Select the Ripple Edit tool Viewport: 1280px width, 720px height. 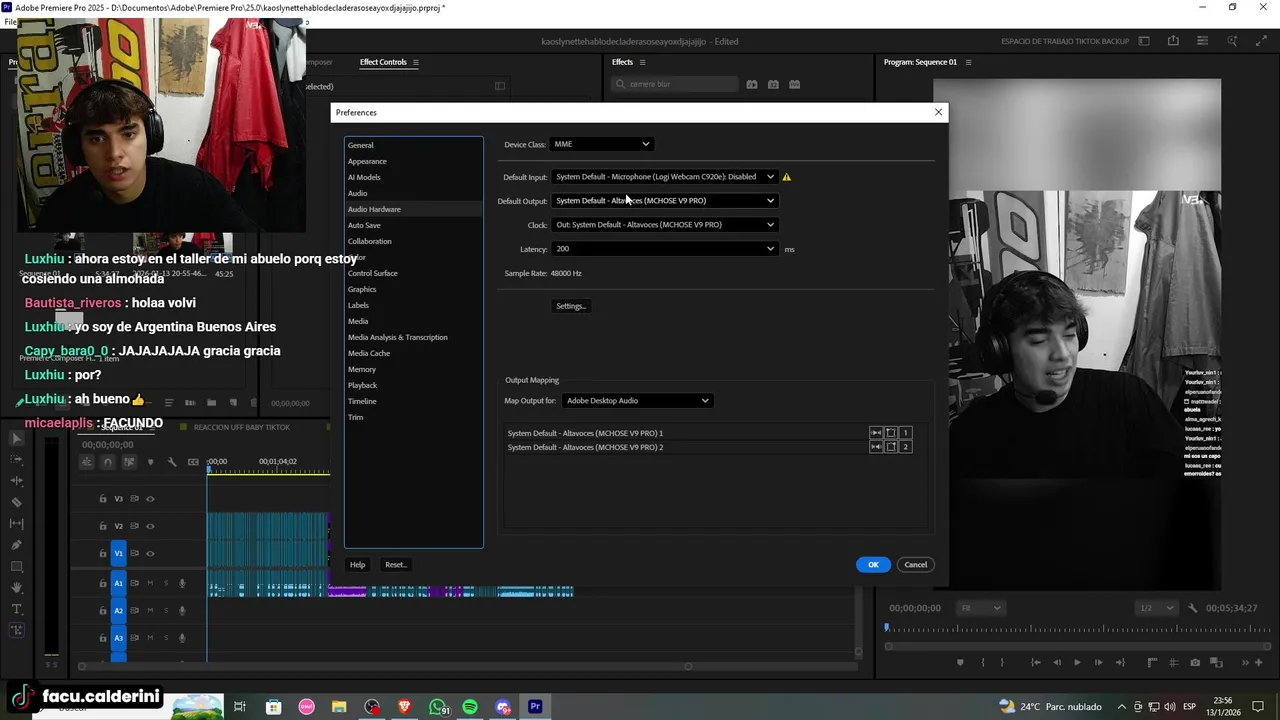point(16,481)
